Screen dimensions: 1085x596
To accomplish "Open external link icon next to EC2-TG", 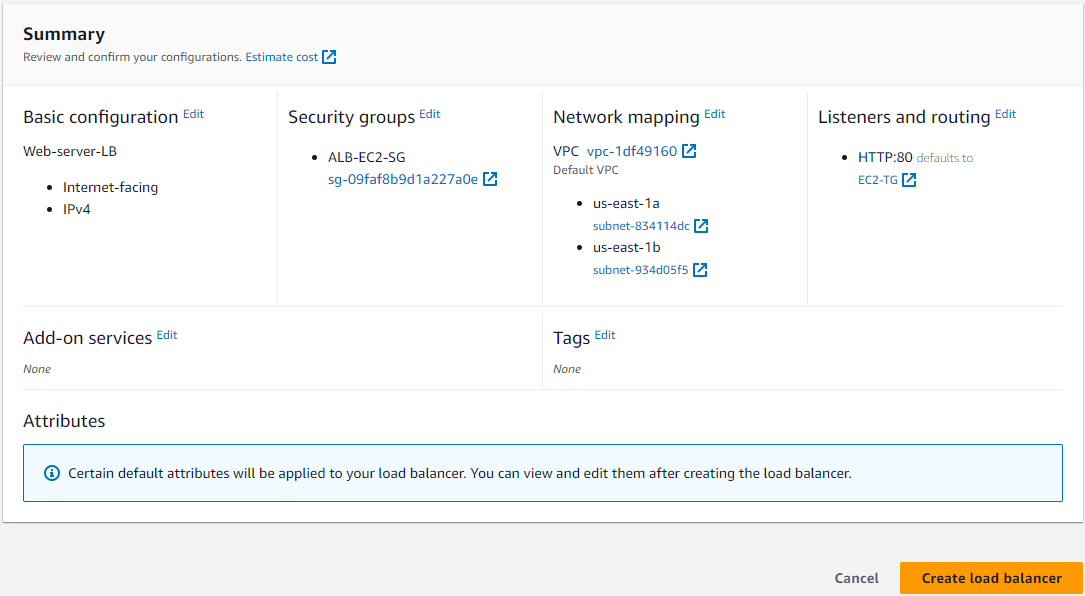I will [909, 180].
